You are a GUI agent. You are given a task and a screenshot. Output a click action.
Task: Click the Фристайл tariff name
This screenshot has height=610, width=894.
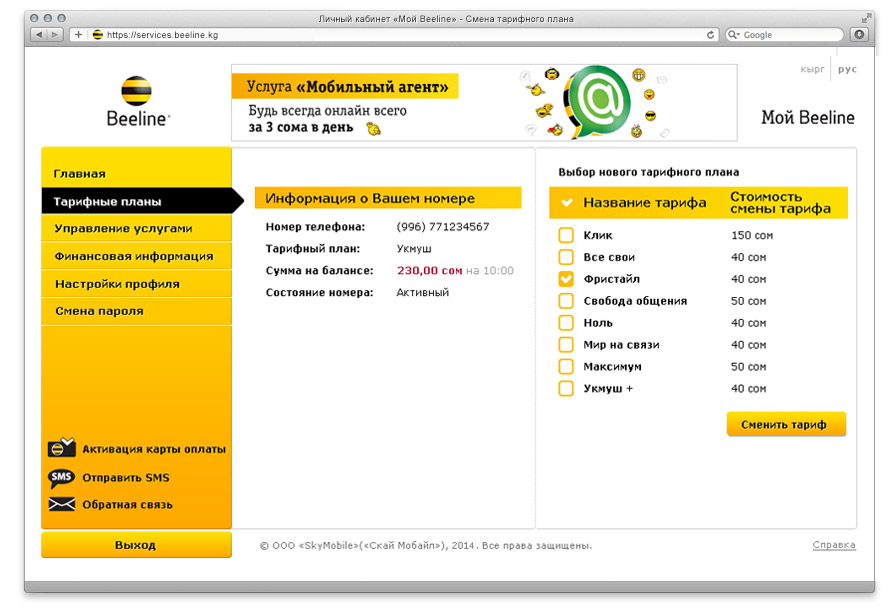pos(612,279)
